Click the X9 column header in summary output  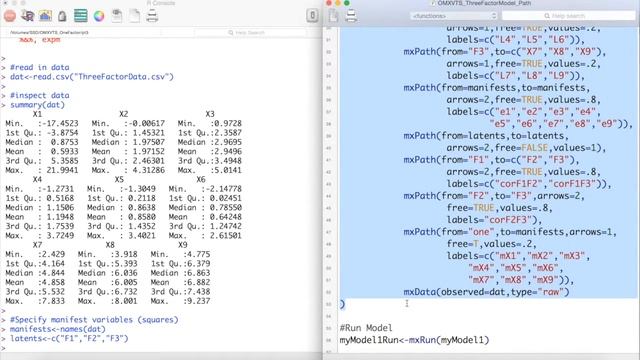pyautogui.click(x=182, y=245)
